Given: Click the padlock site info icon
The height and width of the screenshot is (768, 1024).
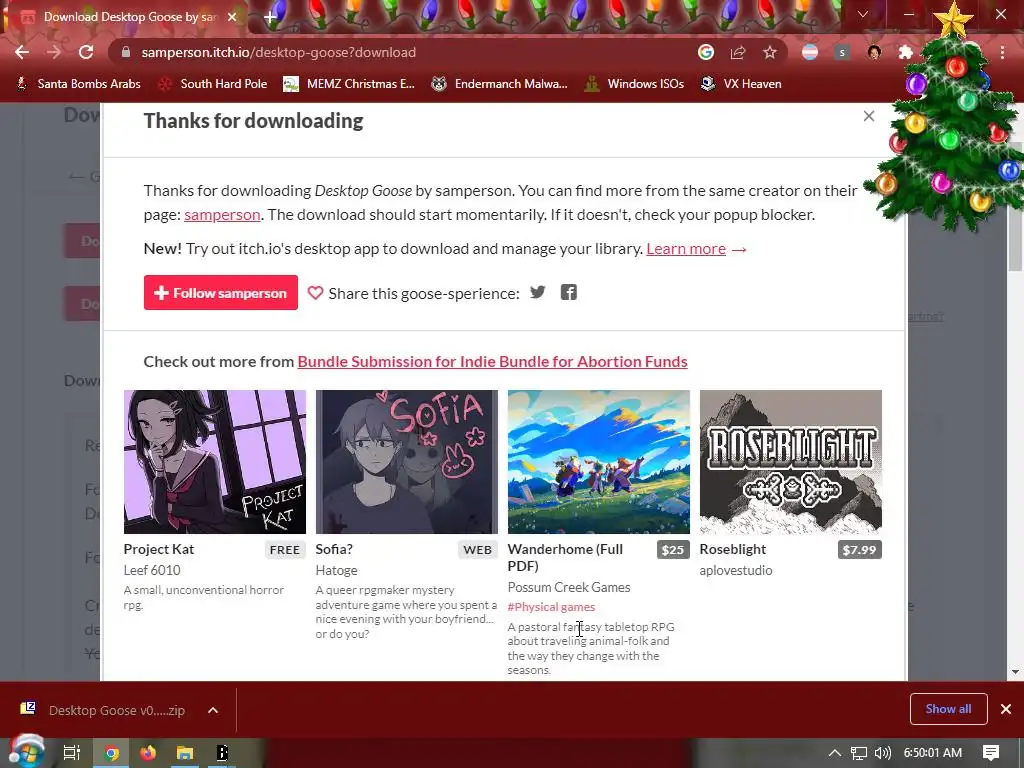Looking at the screenshot, I should pos(126,52).
